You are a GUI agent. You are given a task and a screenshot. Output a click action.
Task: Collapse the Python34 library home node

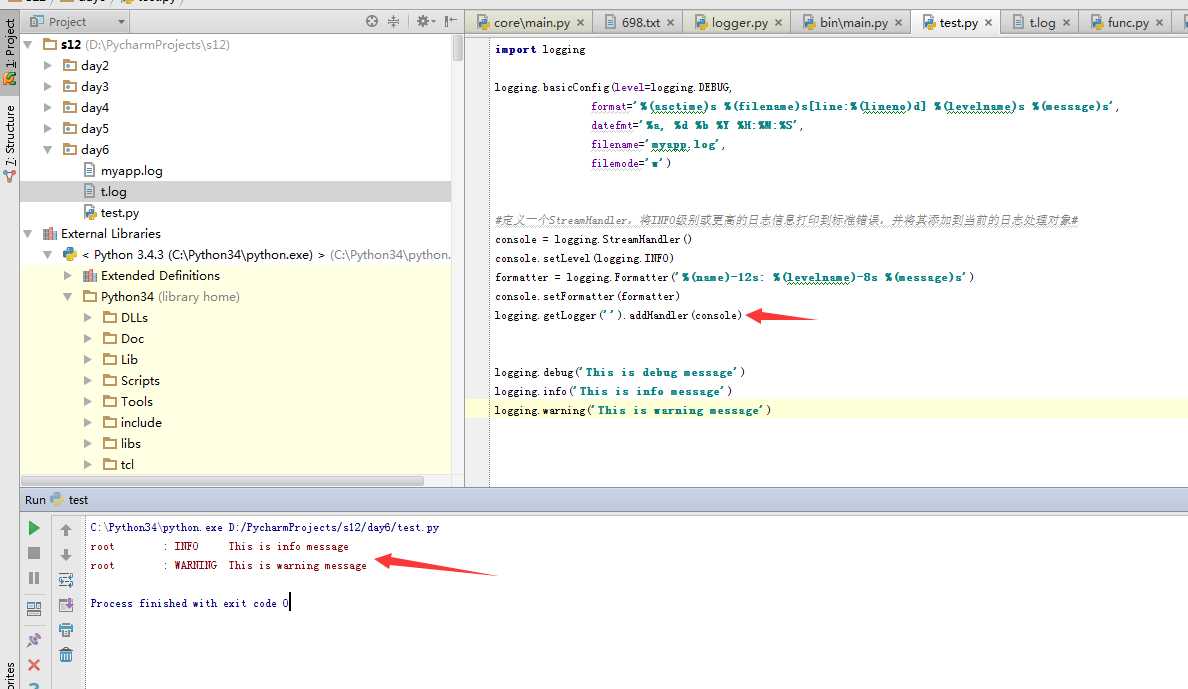coord(67,297)
